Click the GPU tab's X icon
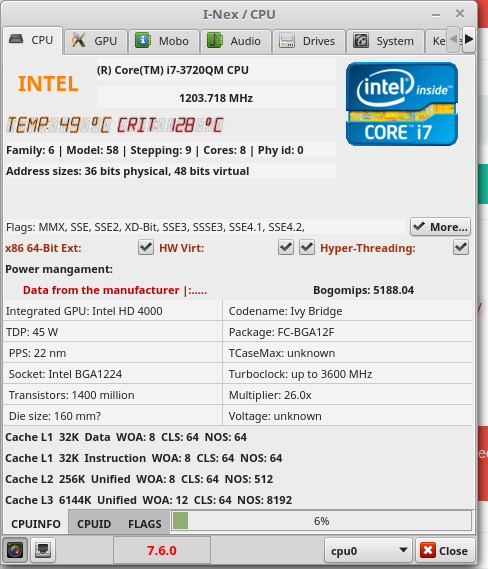Screen dimensions: 488x569 78,40
